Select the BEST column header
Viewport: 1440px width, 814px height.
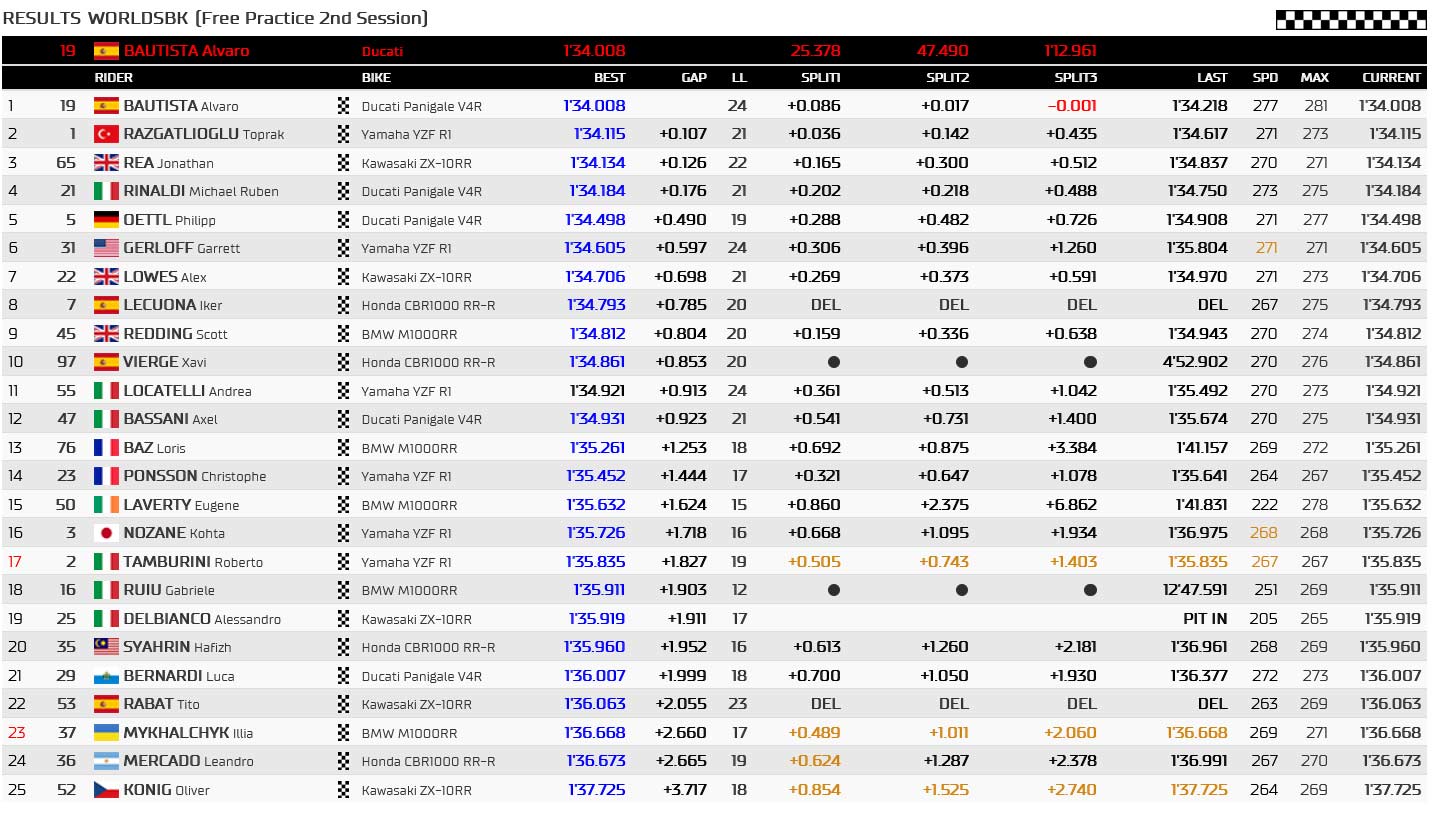coord(609,77)
